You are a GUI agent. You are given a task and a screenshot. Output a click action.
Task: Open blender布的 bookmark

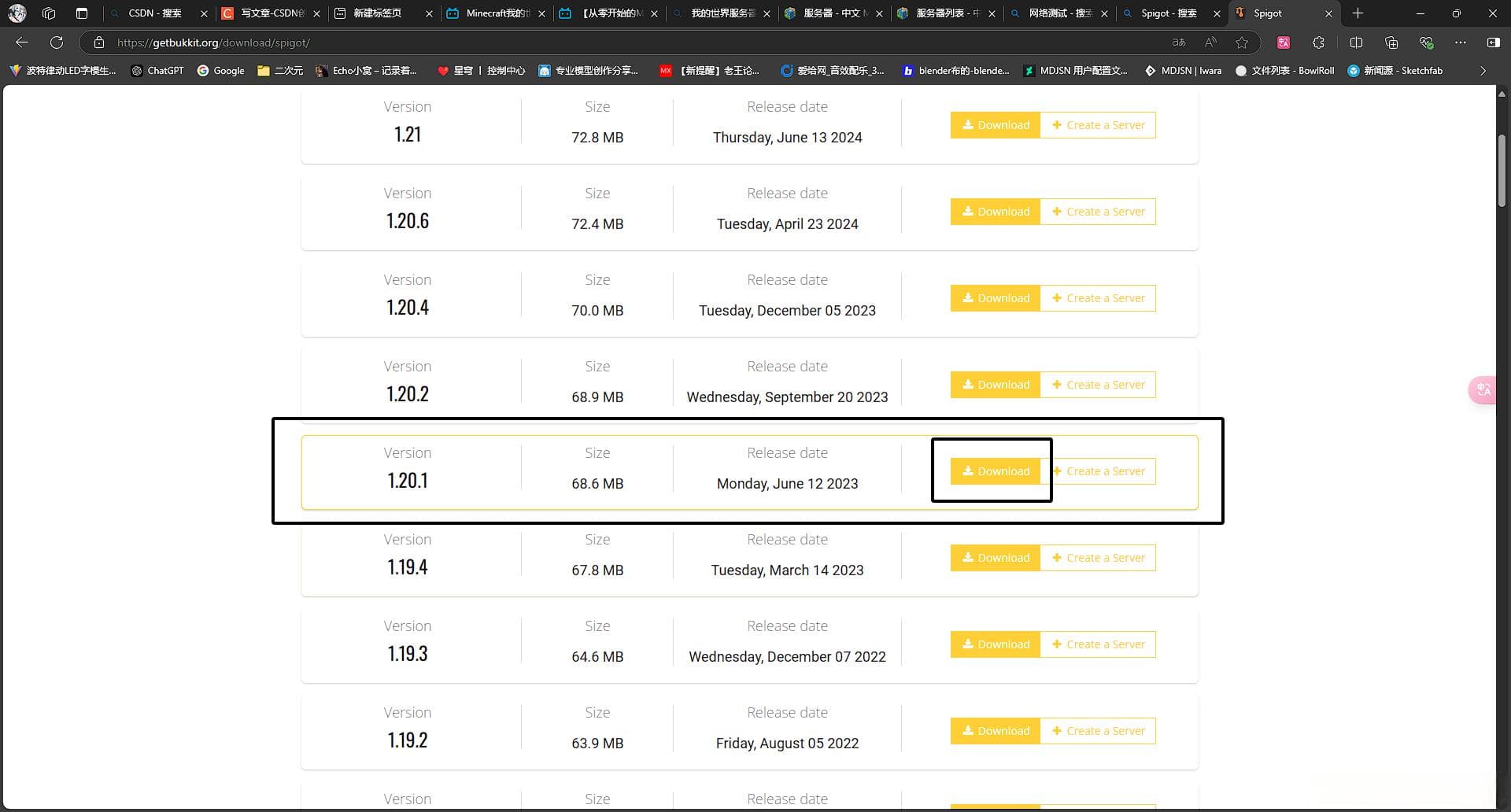click(955, 71)
